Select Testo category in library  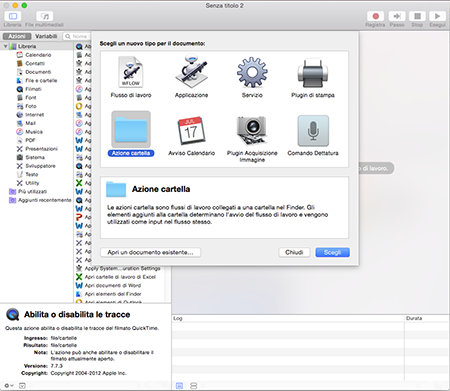[32, 174]
